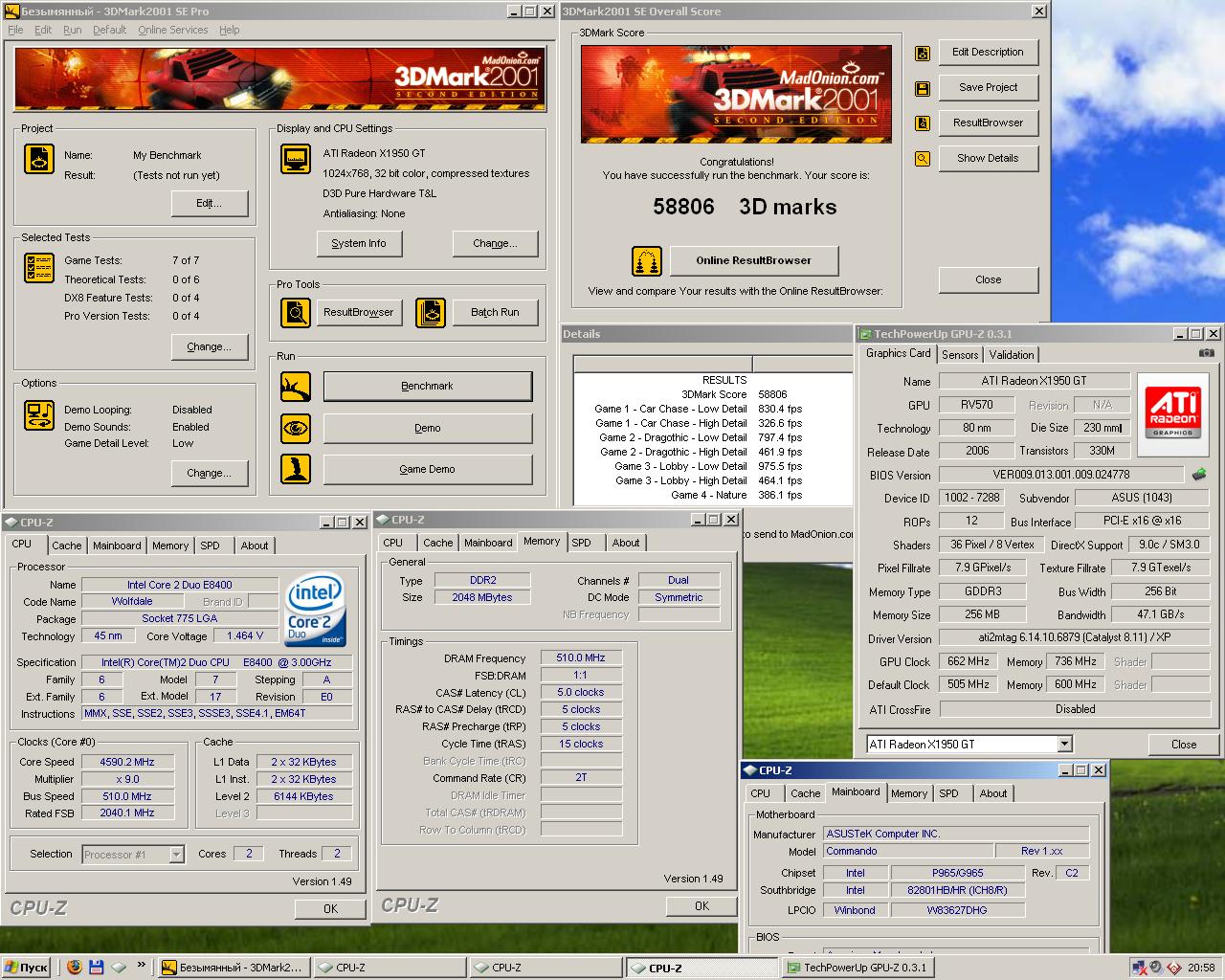The height and width of the screenshot is (980, 1225).
Task: Click the ATI Radeon logo in GPU-Z
Action: (1172, 413)
